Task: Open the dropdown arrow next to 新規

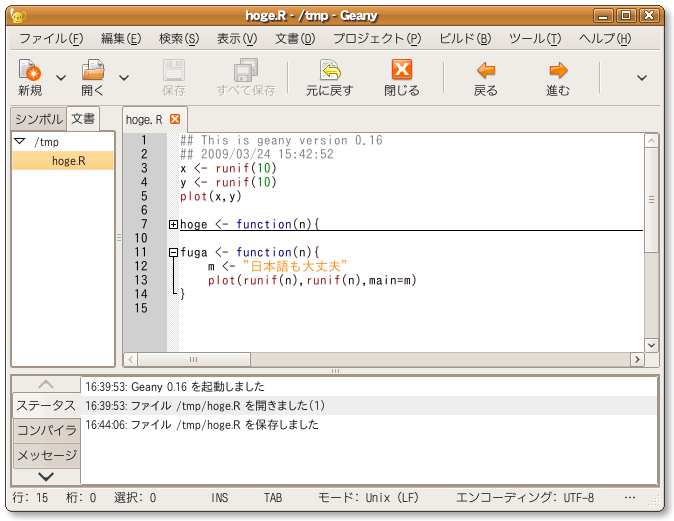Action: (61, 77)
